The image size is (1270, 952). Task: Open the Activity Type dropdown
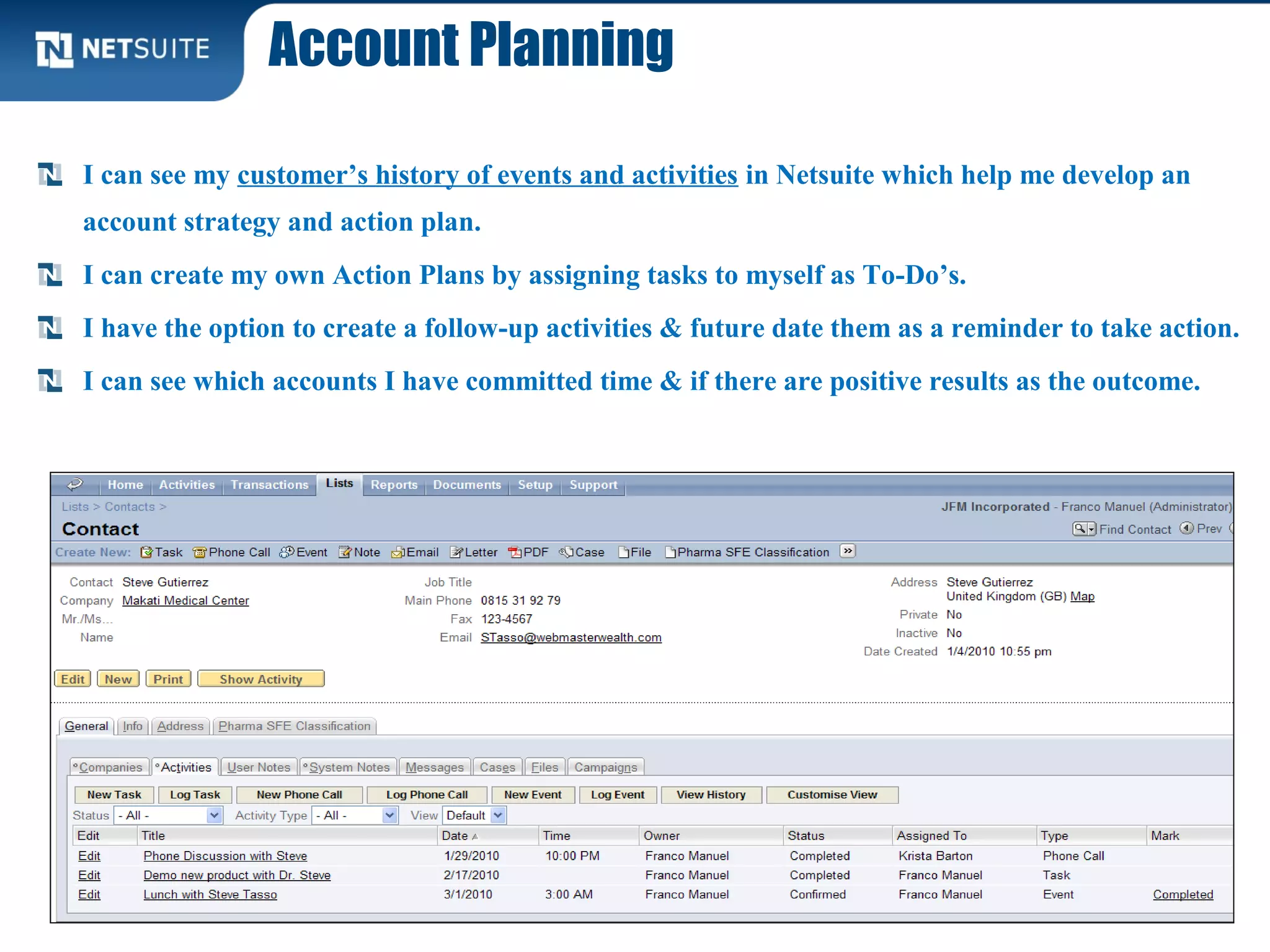coord(355,816)
